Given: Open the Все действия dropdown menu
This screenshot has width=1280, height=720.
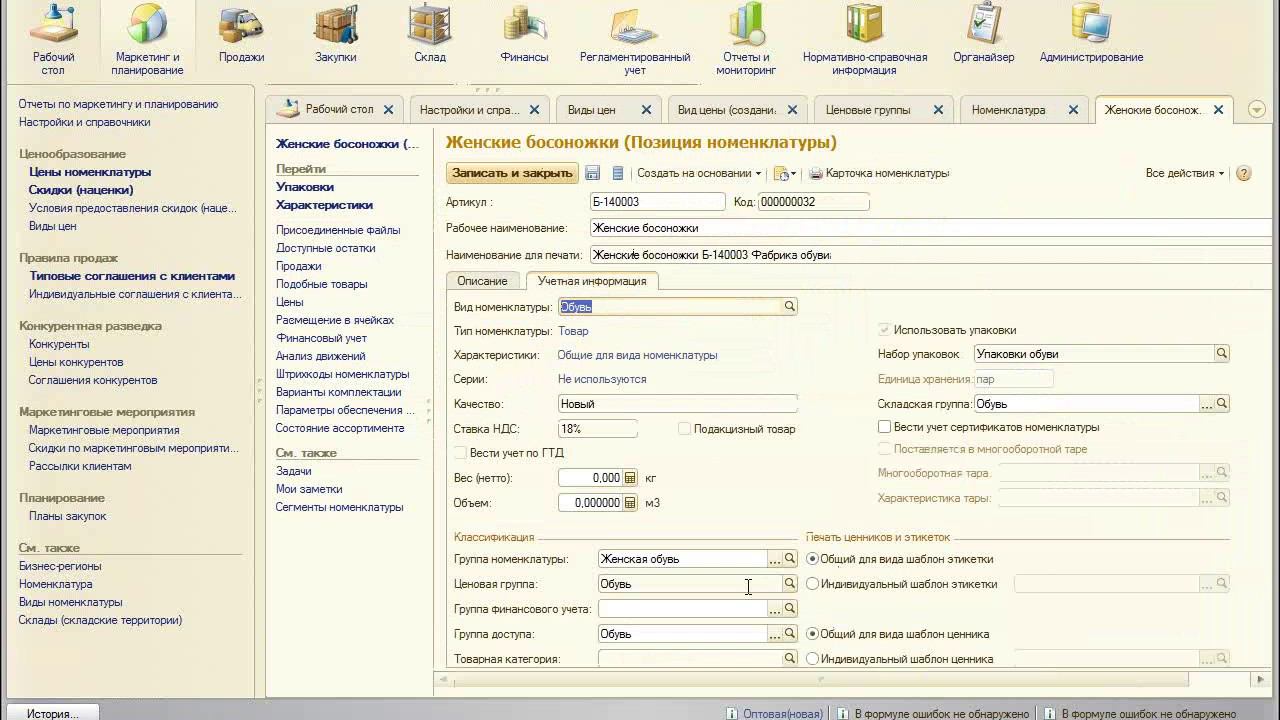Looking at the screenshot, I should click(1185, 173).
